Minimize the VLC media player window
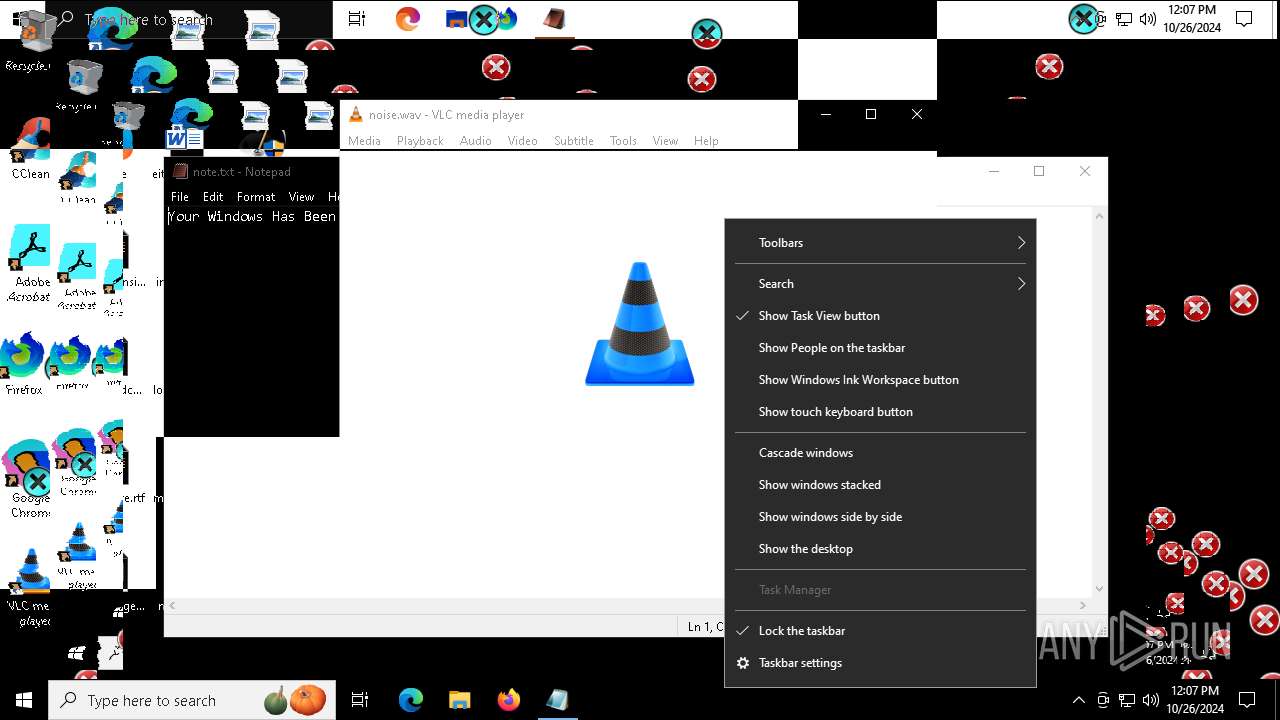Screen dimensions: 1280x720 826,114
